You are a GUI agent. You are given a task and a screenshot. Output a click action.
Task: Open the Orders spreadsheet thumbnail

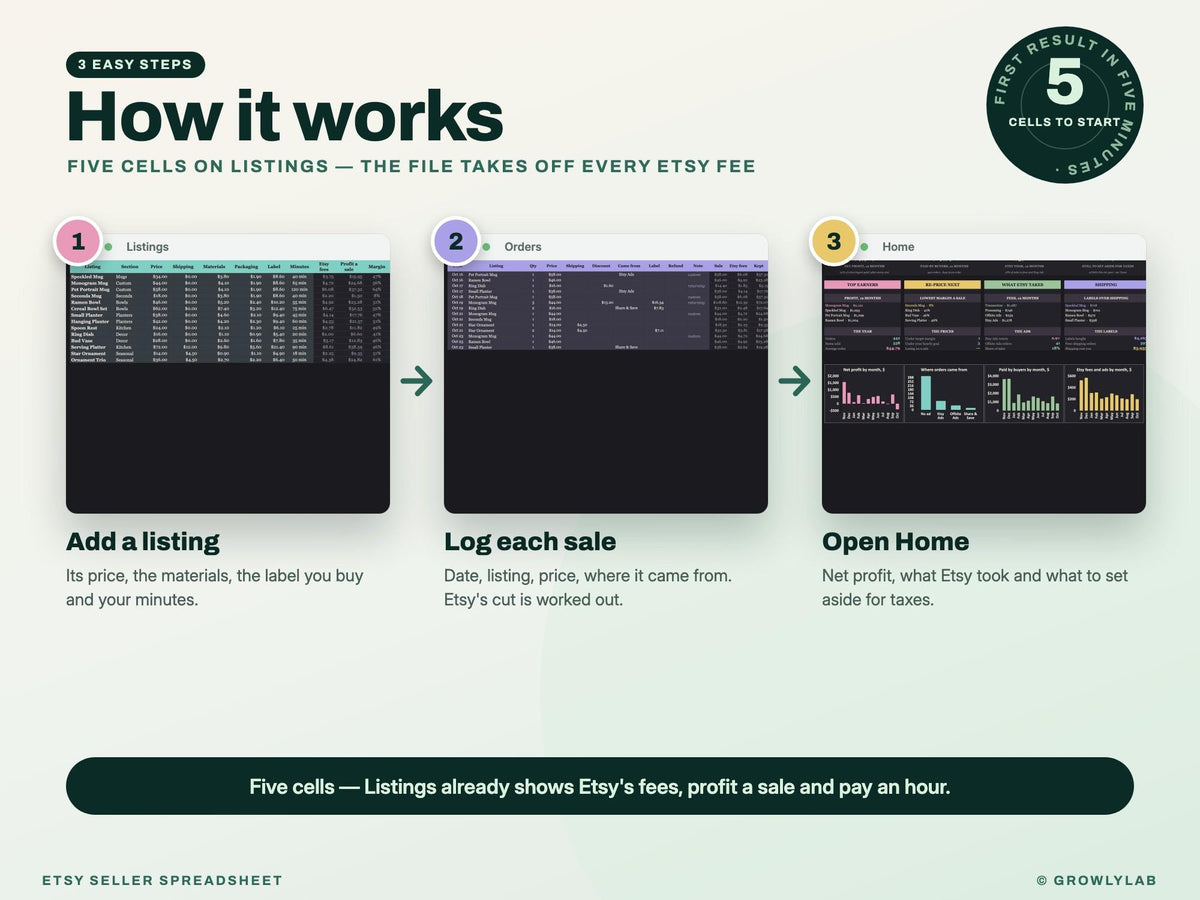click(606, 387)
